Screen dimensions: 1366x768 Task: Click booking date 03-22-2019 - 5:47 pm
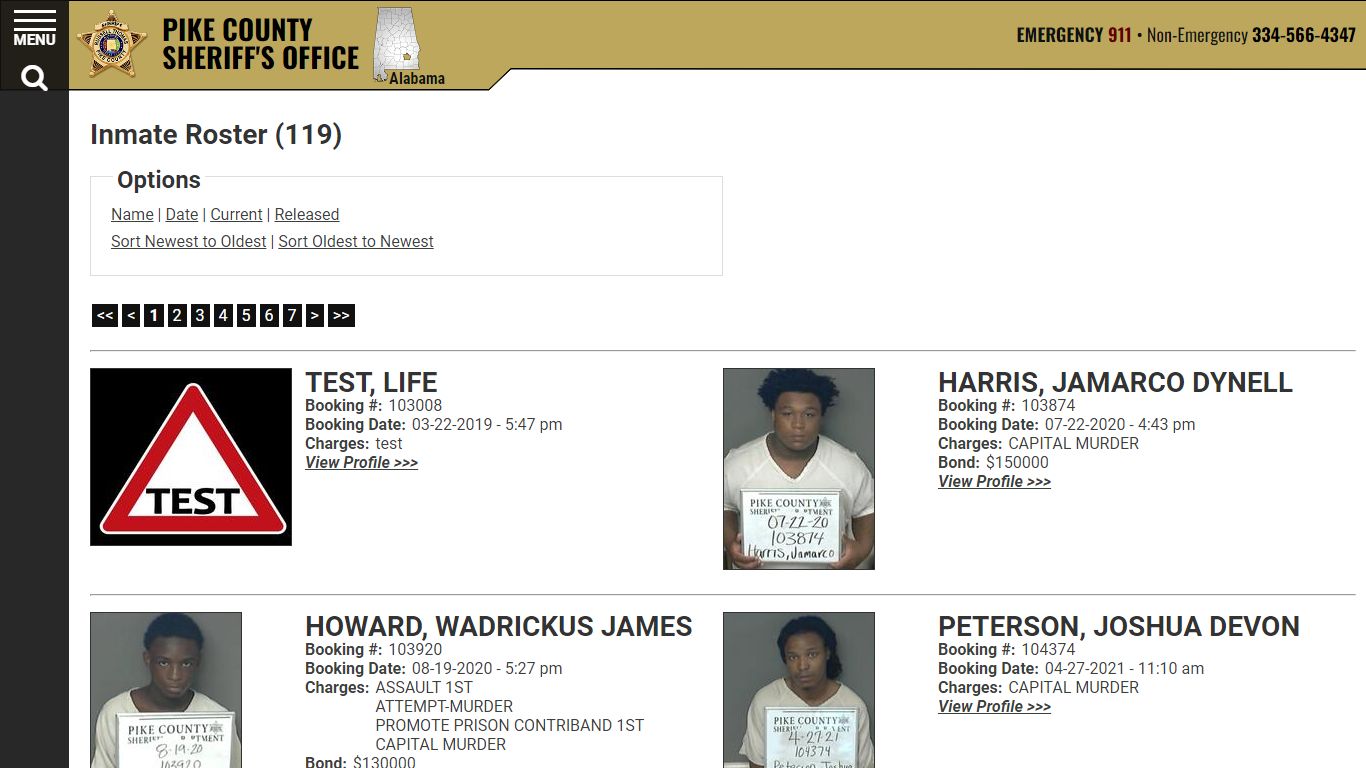487,424
